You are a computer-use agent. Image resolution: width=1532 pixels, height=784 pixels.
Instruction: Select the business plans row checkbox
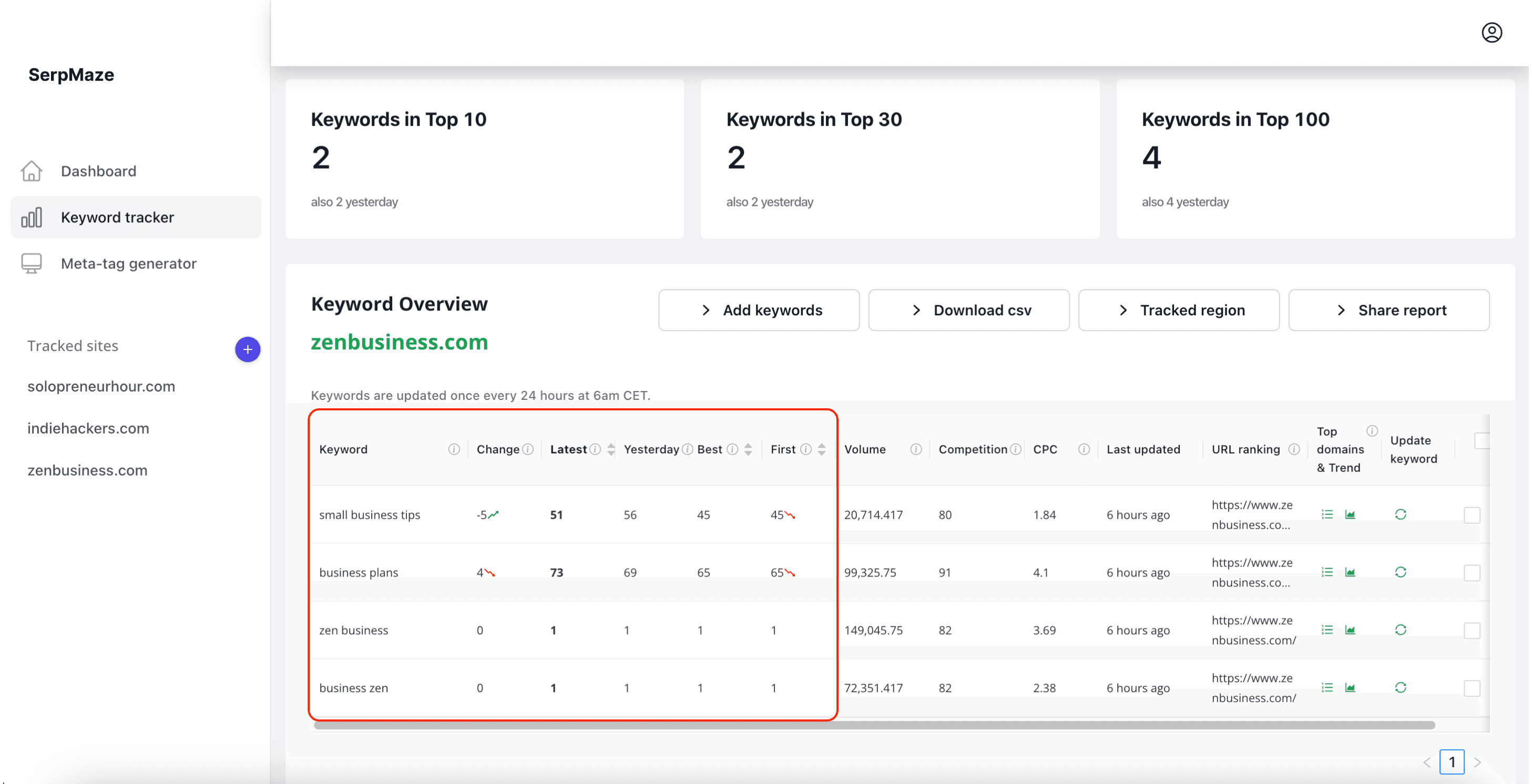1472,573
